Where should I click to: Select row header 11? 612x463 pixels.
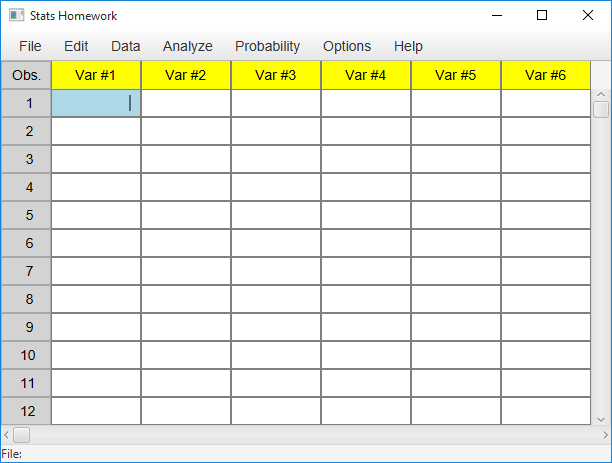pos(26,383)
